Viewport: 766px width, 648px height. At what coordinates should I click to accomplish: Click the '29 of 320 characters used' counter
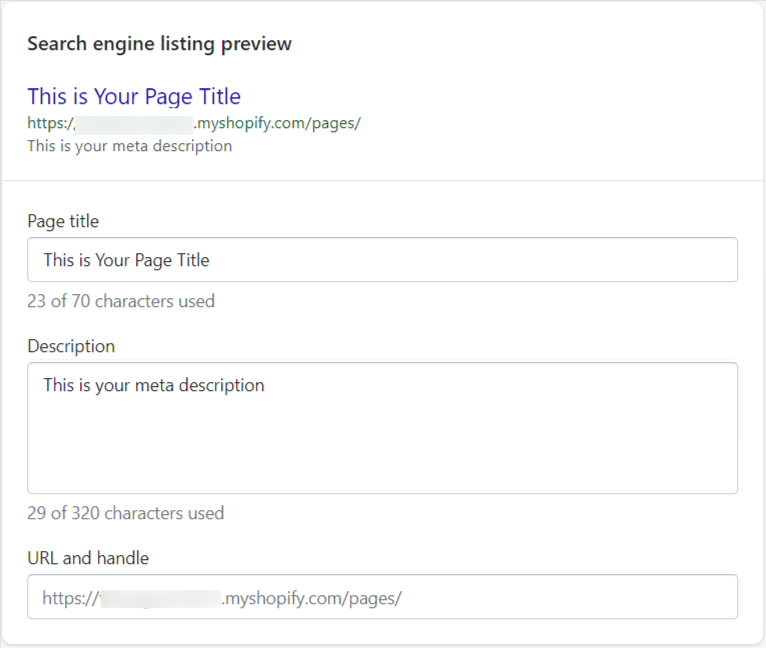click(x=126, y=513)
